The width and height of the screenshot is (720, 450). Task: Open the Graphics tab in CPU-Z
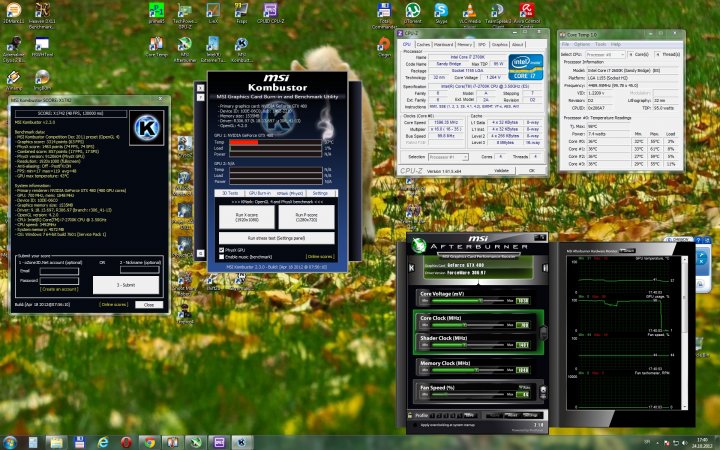pyautogui.click(x=500, y=45)
